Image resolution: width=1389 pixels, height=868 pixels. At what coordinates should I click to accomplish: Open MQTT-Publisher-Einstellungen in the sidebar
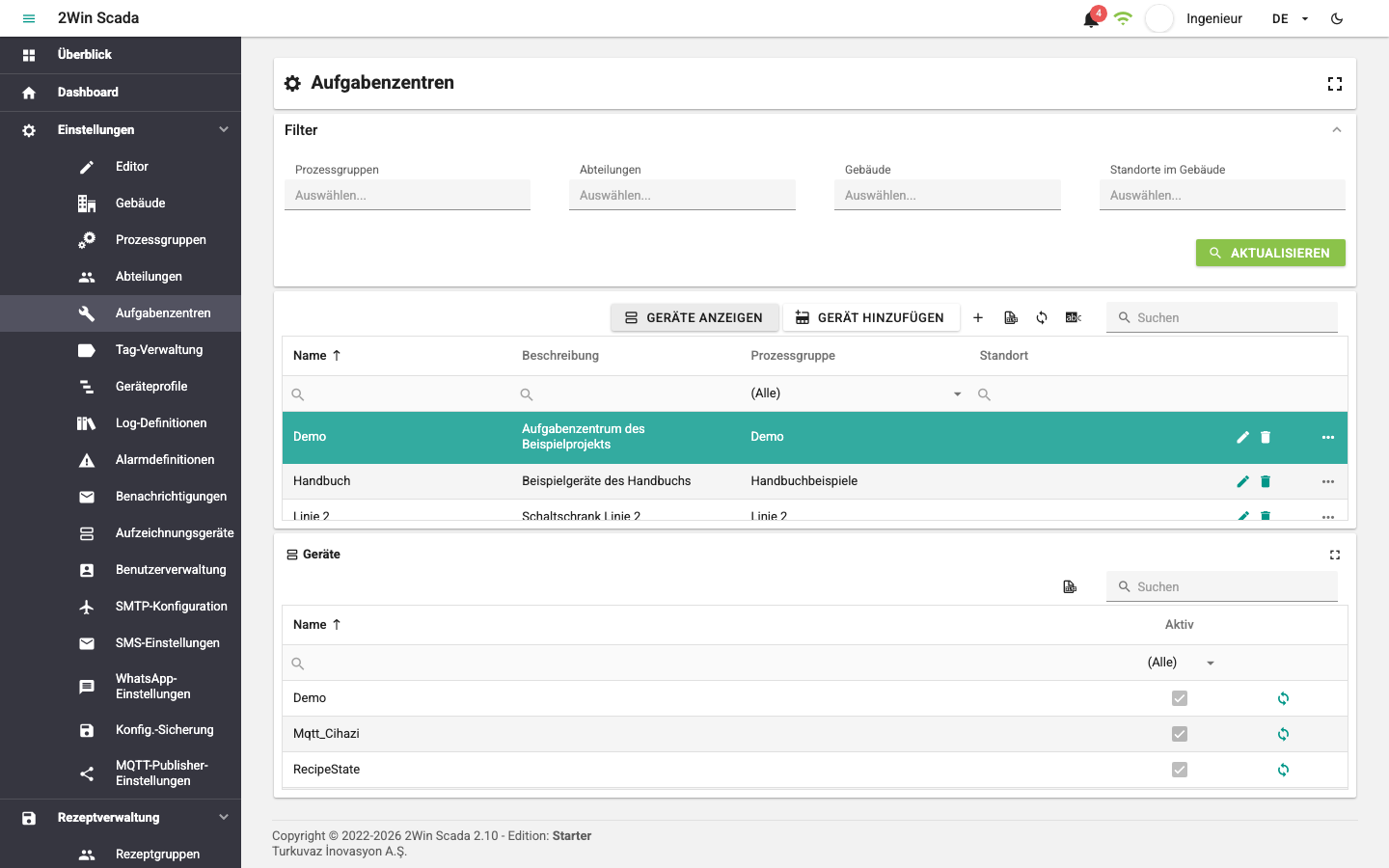121,773
